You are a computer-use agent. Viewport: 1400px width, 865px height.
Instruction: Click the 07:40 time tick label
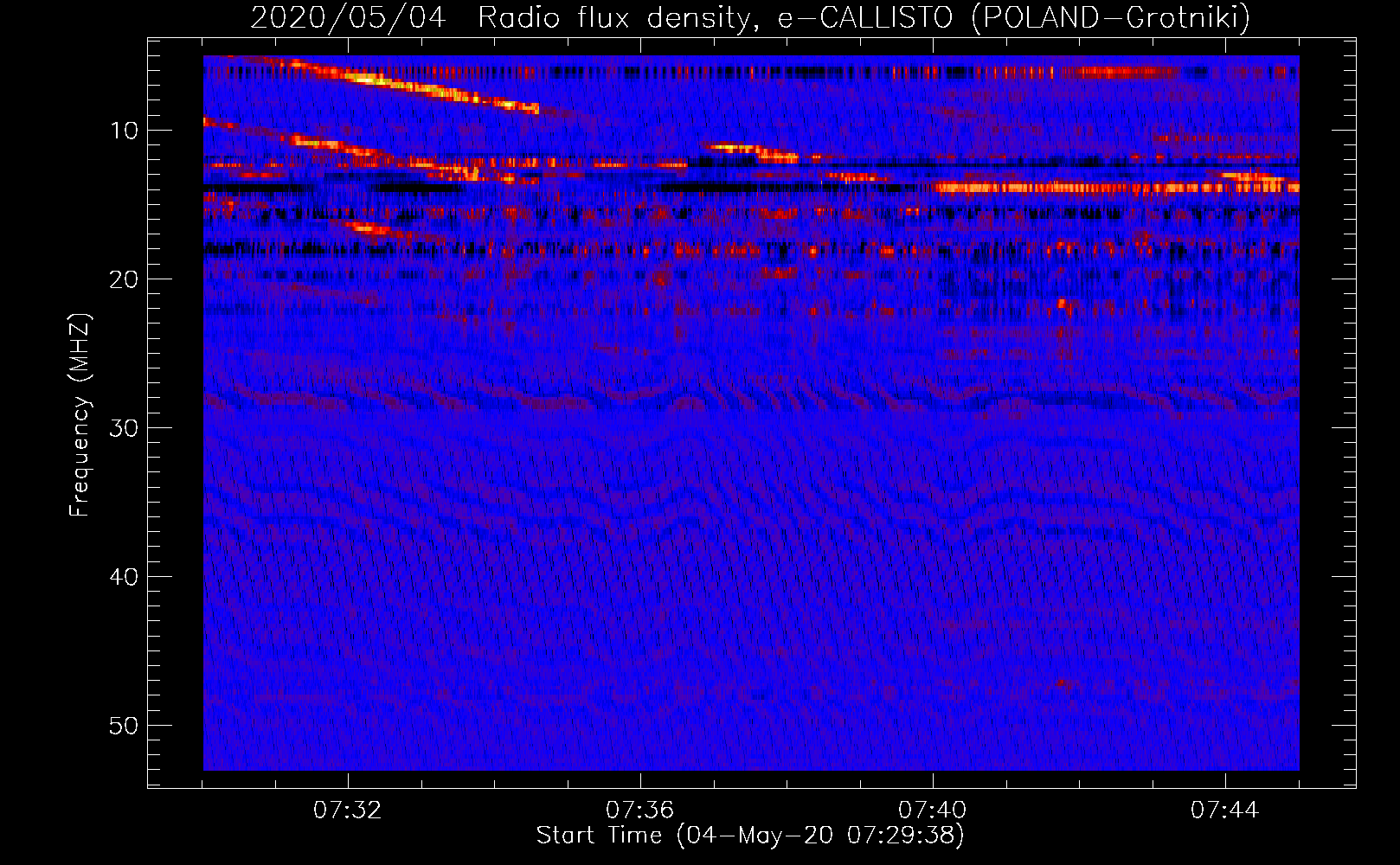(933, 811)
